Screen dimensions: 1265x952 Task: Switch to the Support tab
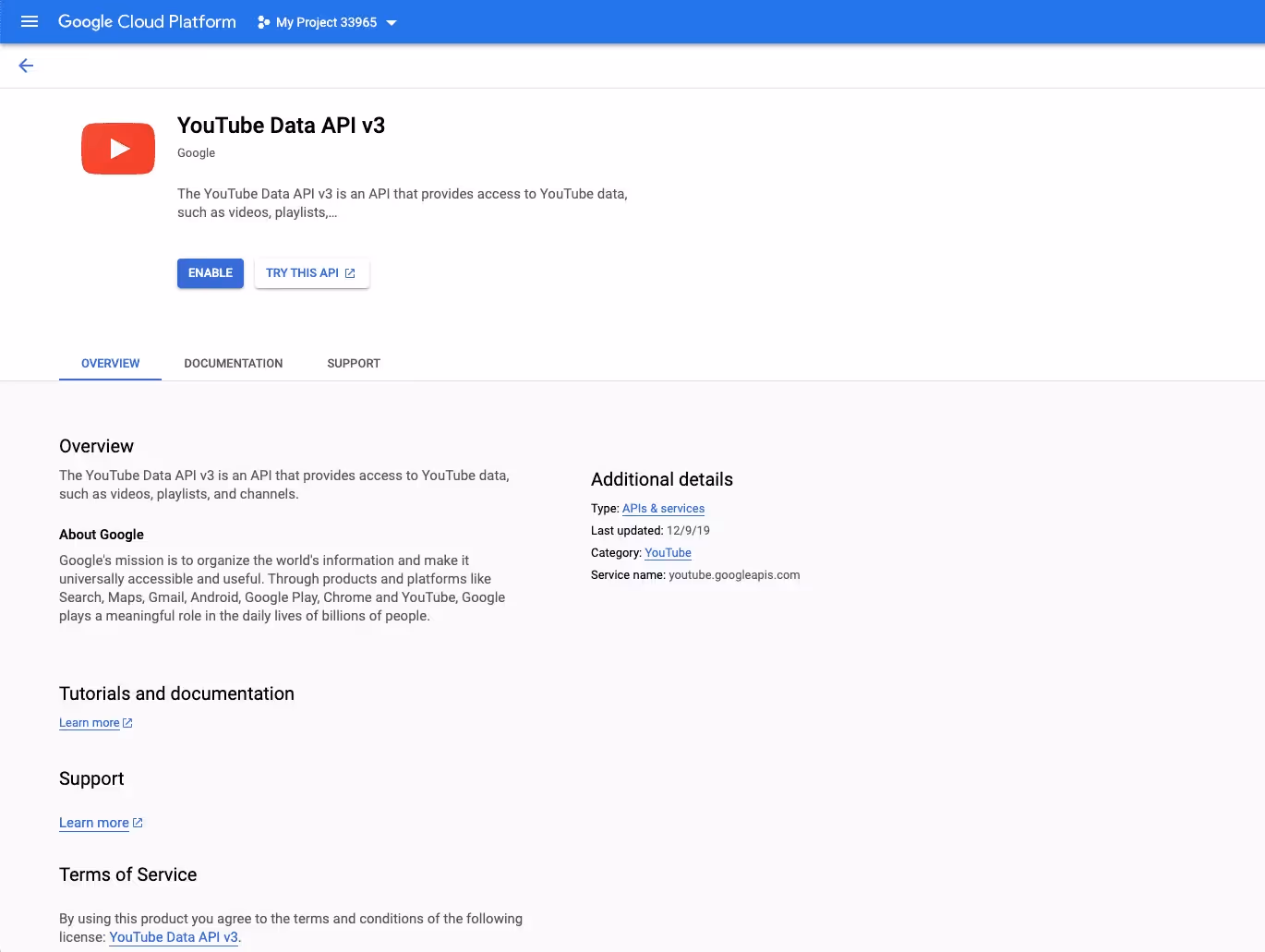(x=354, y=364)
